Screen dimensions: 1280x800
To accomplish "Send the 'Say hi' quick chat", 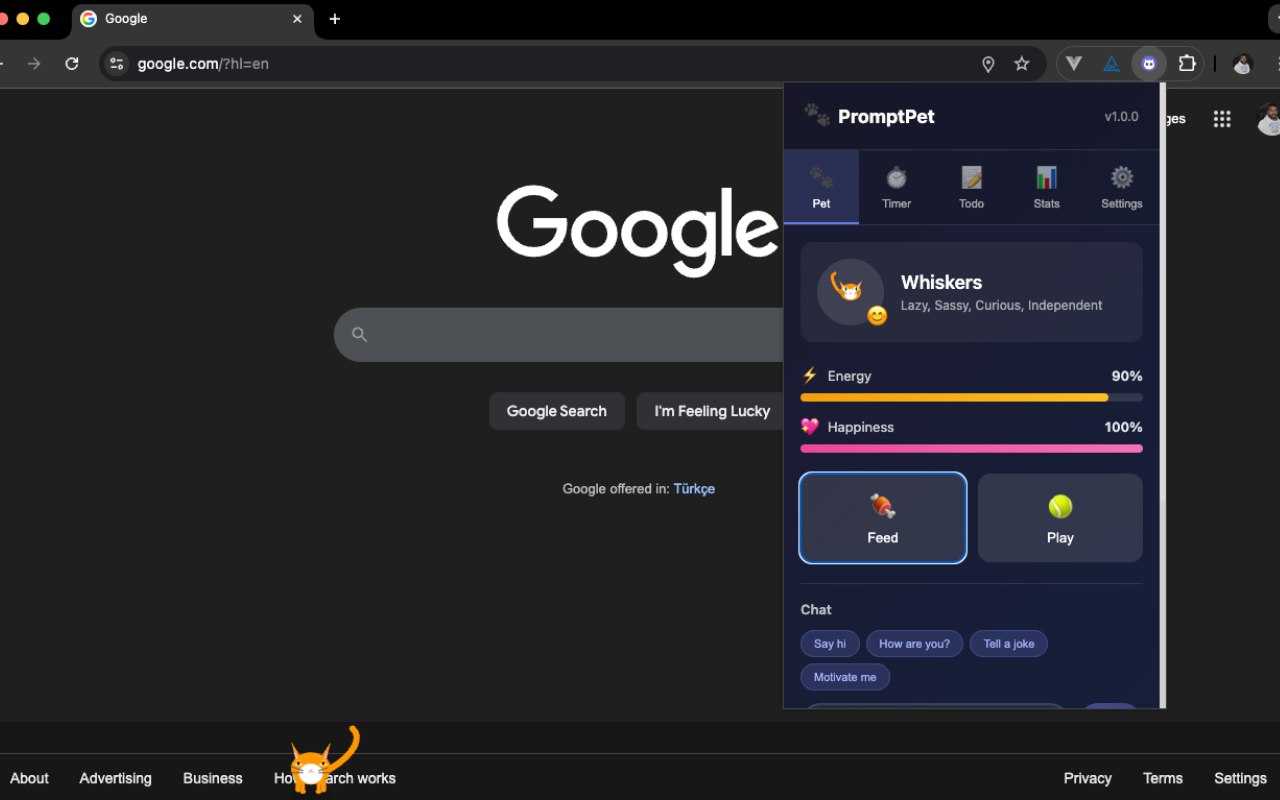I will point(830,644).
